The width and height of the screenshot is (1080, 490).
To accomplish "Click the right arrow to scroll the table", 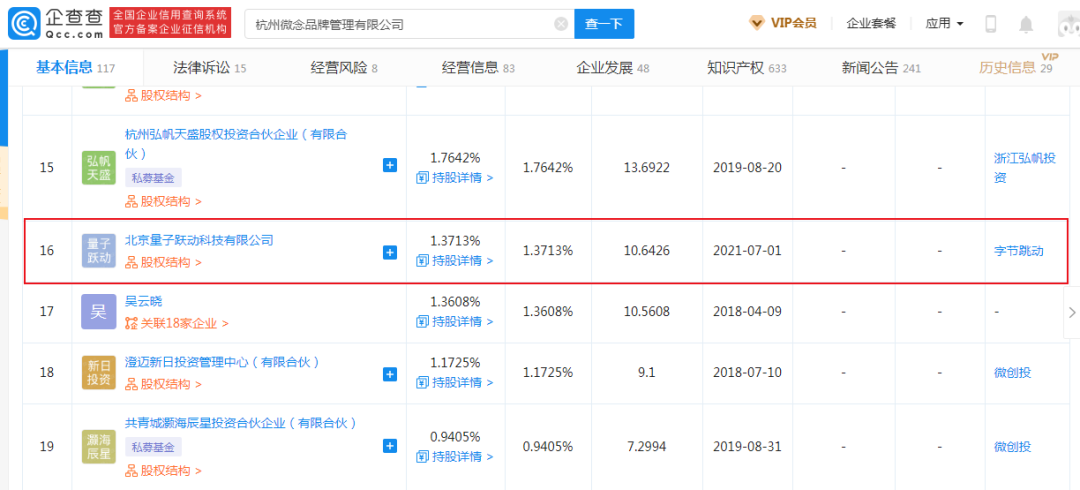I will 1072,312.
